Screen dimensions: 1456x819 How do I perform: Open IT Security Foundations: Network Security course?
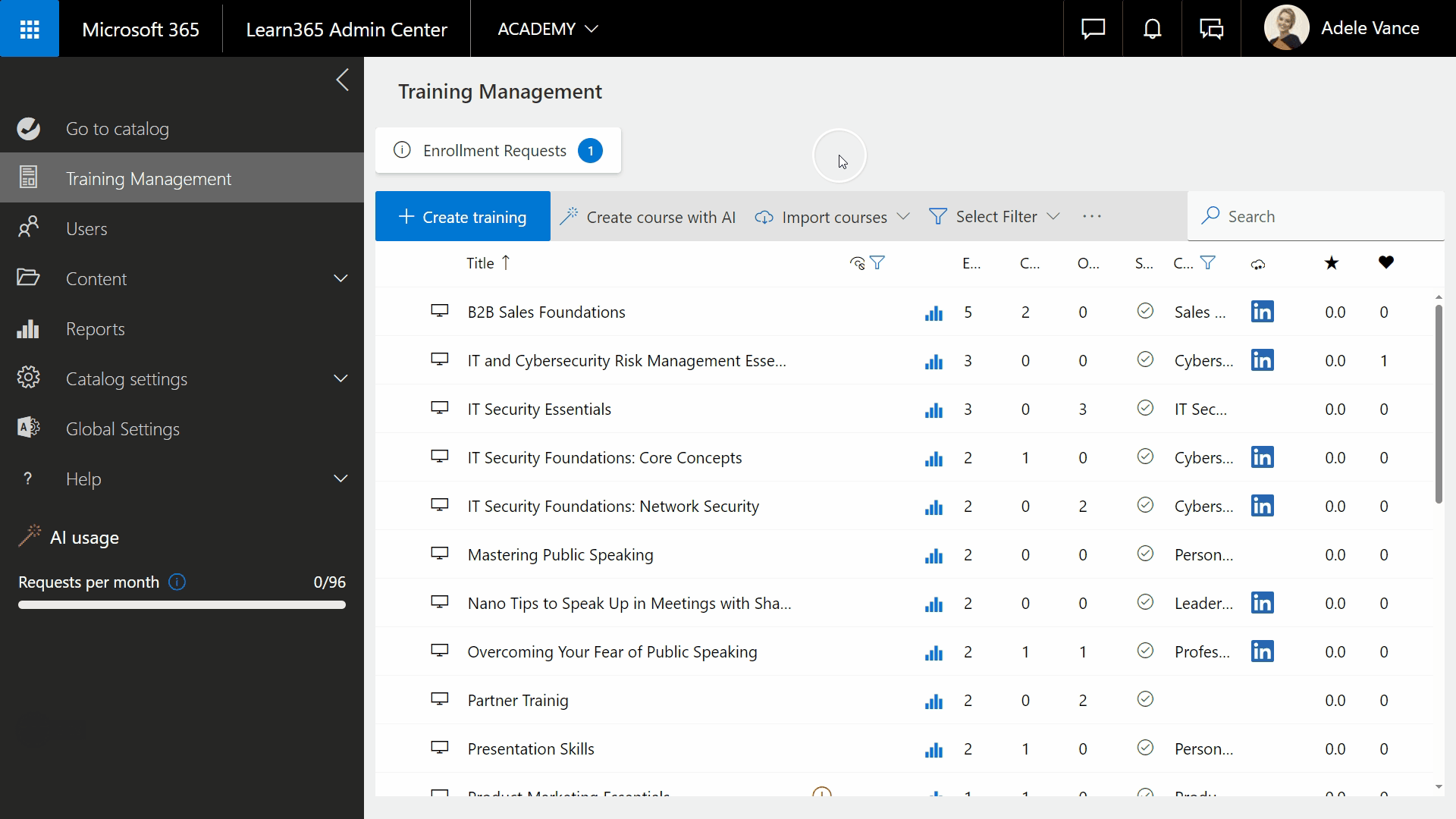point(613,506)
